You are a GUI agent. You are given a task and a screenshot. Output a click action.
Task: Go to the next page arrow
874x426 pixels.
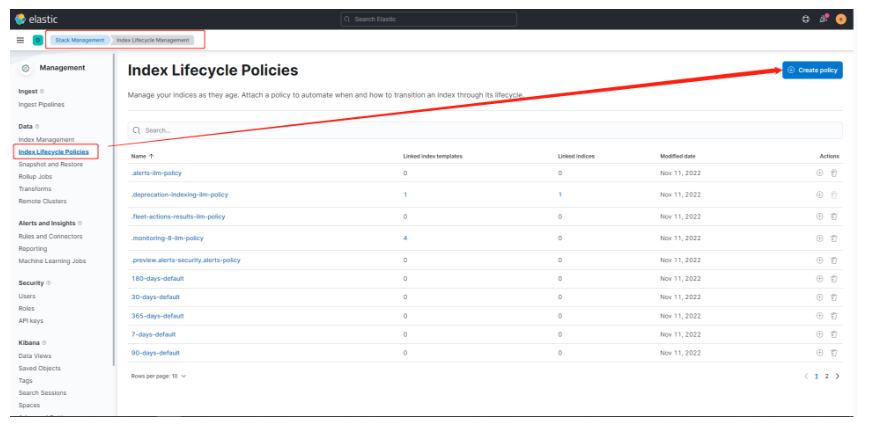[837, 376]
